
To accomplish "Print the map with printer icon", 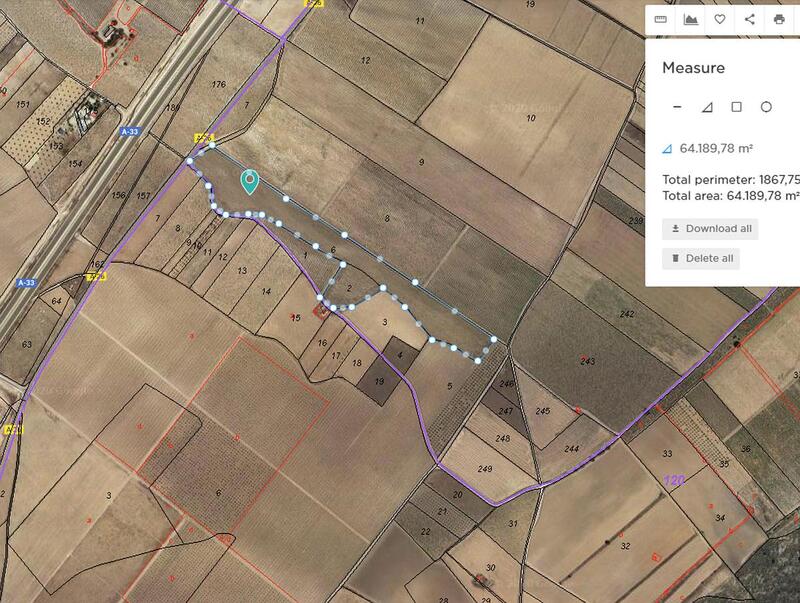I will (x=779, y=19).
